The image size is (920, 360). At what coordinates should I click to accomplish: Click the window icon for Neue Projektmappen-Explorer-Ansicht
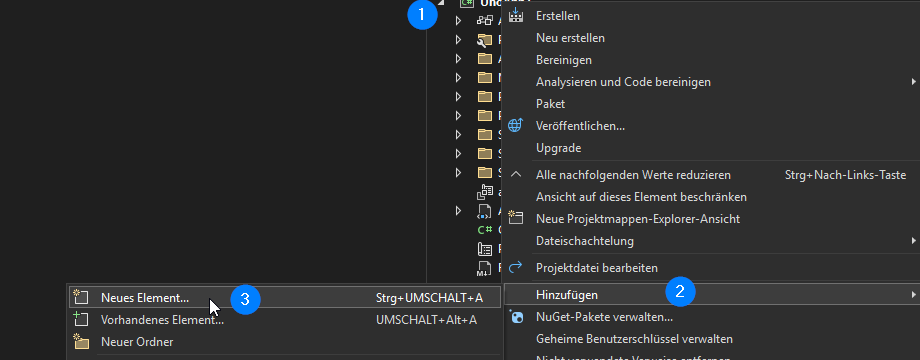coord(515,218)
